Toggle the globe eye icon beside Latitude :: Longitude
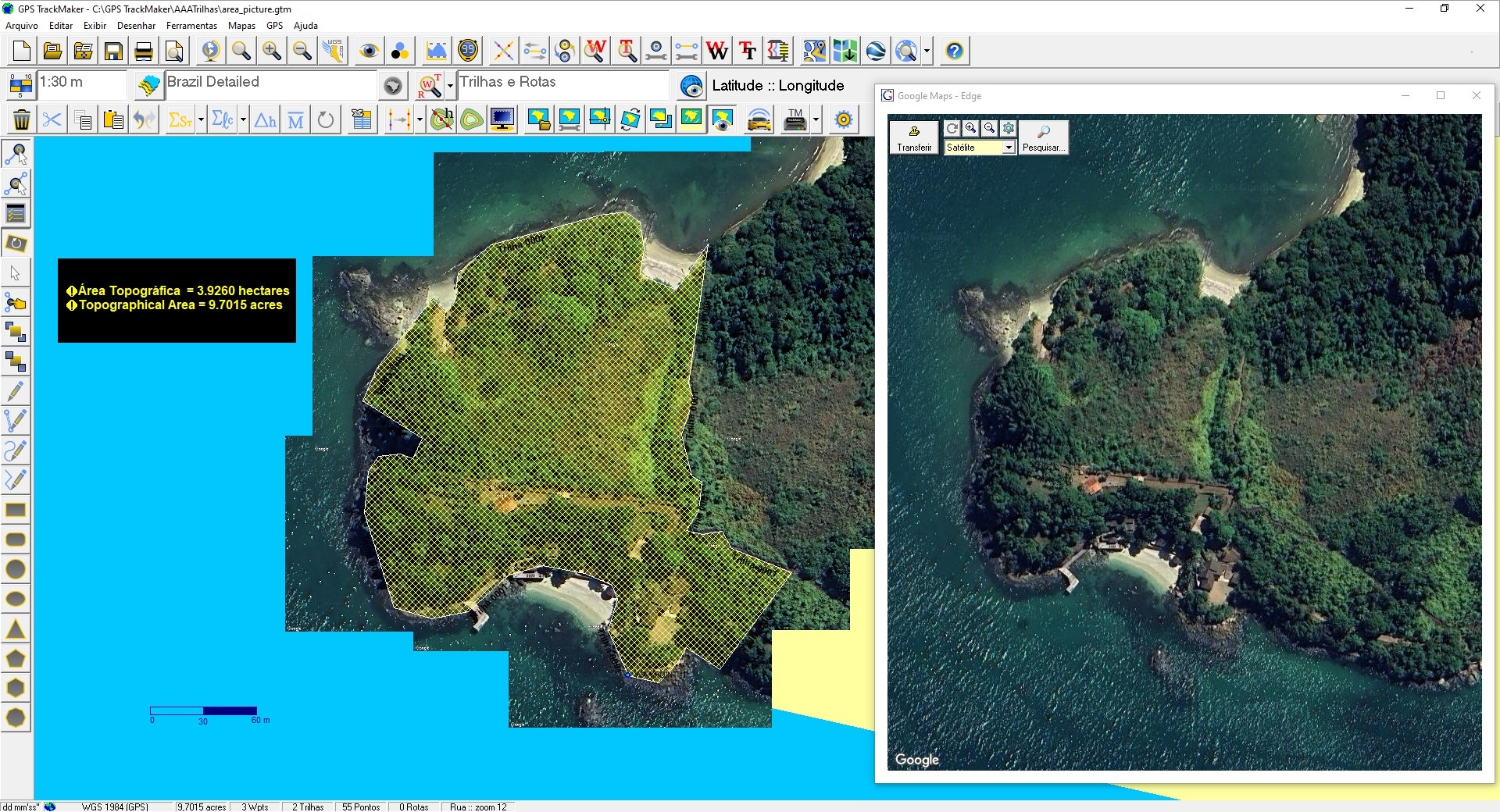The height and width of the screenshot is (812, 1500). click(691, 86)
